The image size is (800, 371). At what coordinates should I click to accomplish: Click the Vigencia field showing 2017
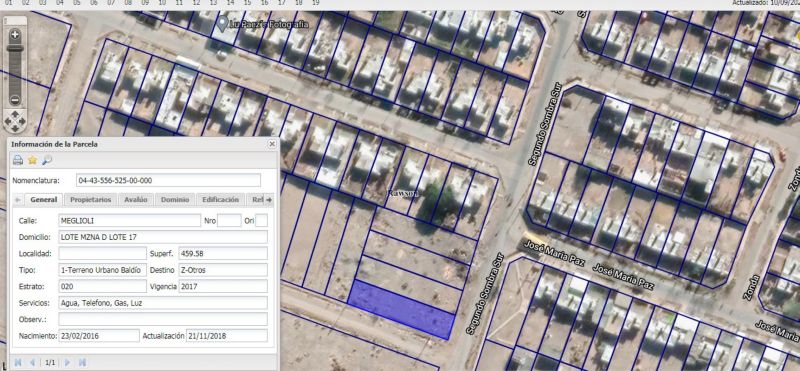(x=223, y=286)
